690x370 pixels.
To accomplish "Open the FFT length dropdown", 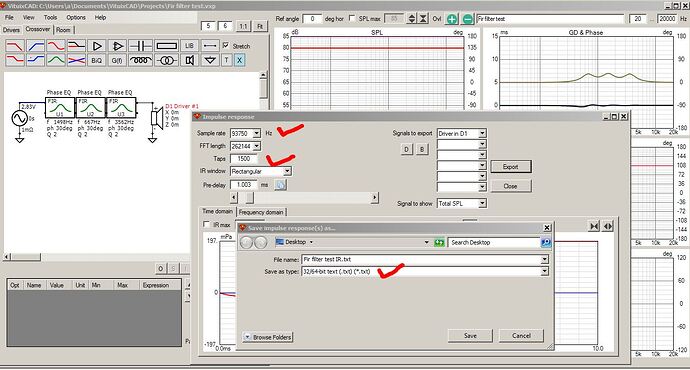I will [x=257, y=146].
